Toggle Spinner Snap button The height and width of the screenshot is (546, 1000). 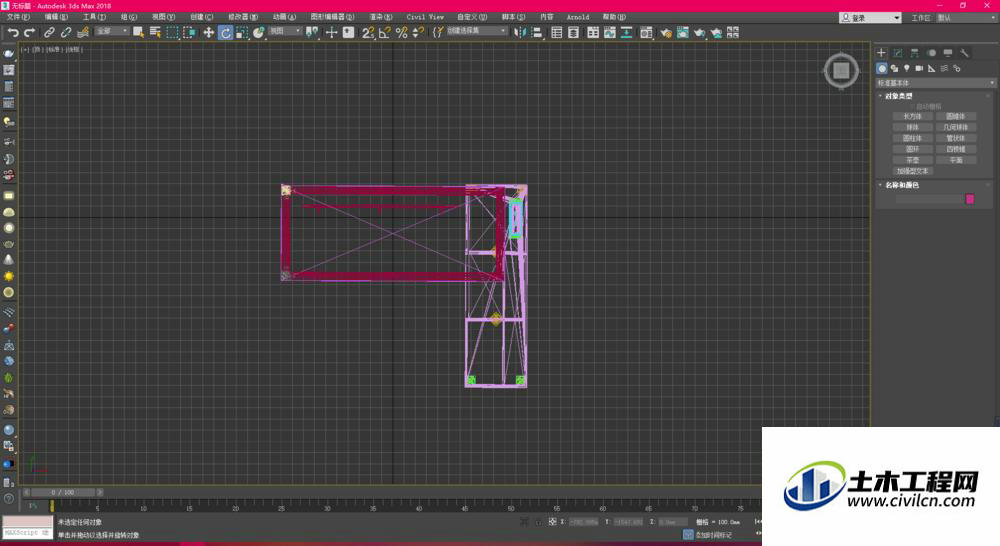[418, 32]
